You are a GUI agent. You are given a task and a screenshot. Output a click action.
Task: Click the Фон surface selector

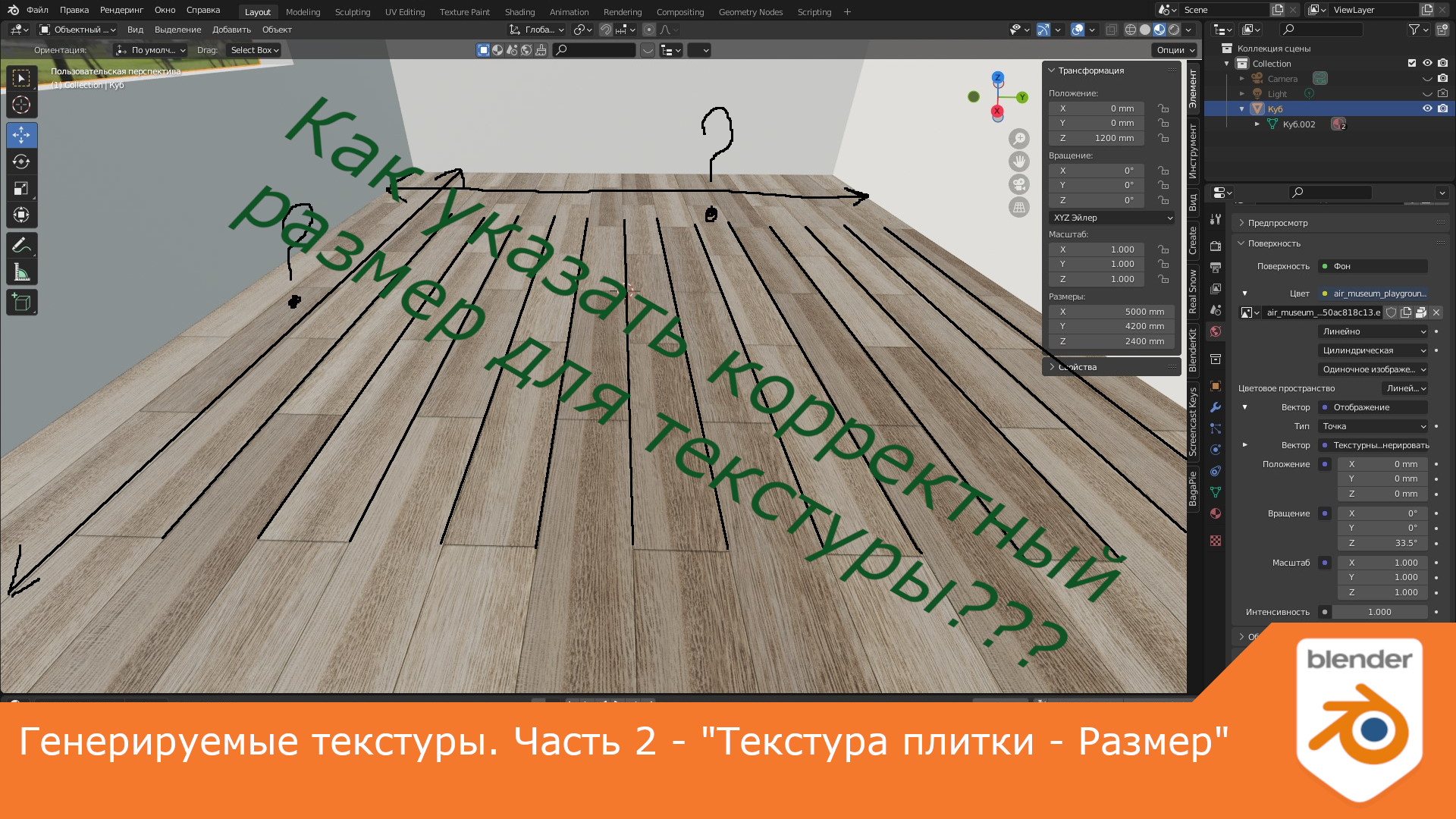pyautogui.click(x=1371, y=265)
